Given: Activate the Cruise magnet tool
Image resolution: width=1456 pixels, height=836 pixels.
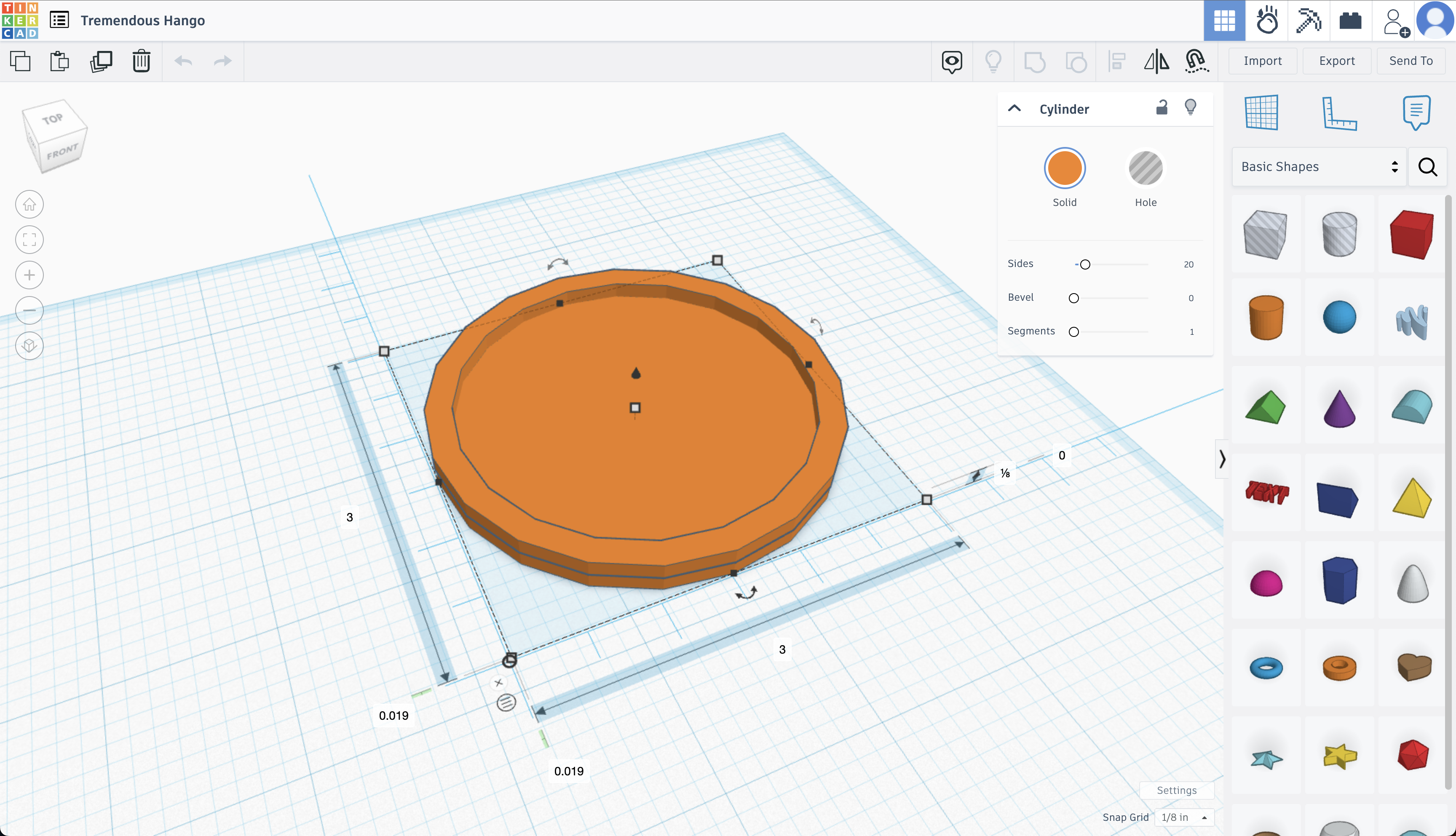Looking at the screenshot, I should (1197, 61).
